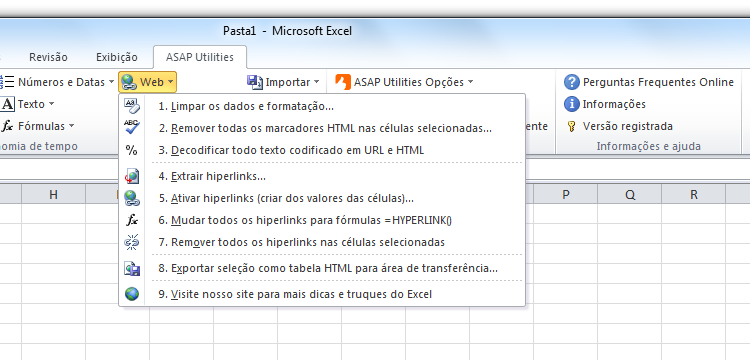Open the Números e Datas dropdown
Image resolution: width=750 pixels, height=360 pixels.
click(111, 82)
